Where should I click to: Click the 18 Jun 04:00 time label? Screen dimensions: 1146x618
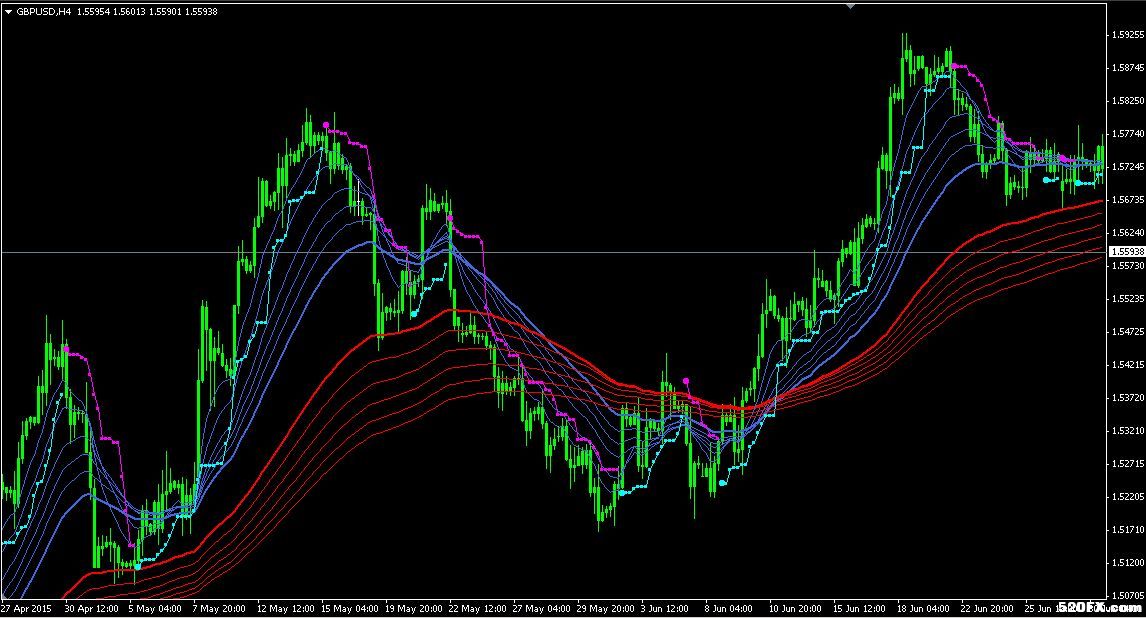[x=924, y=609]
